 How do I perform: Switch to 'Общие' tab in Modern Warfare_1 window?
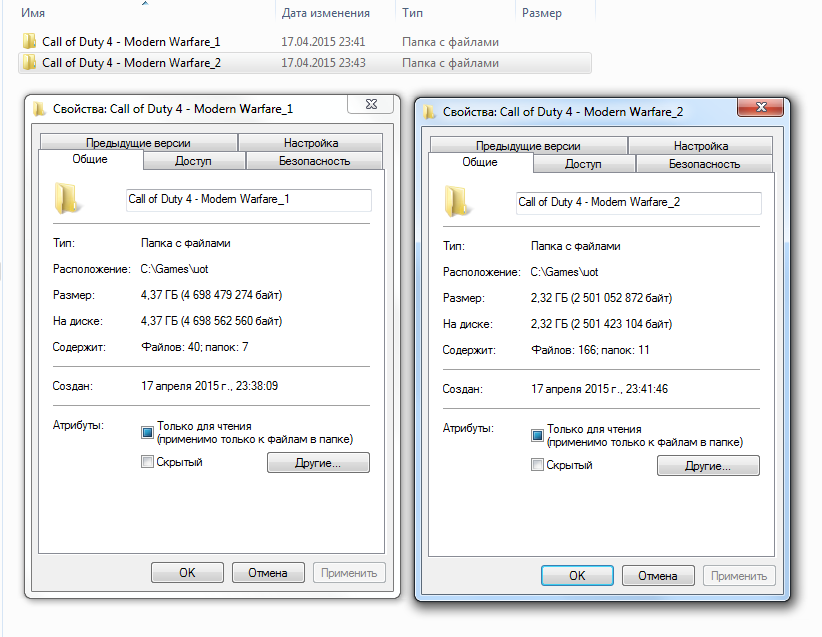[90, 159]
